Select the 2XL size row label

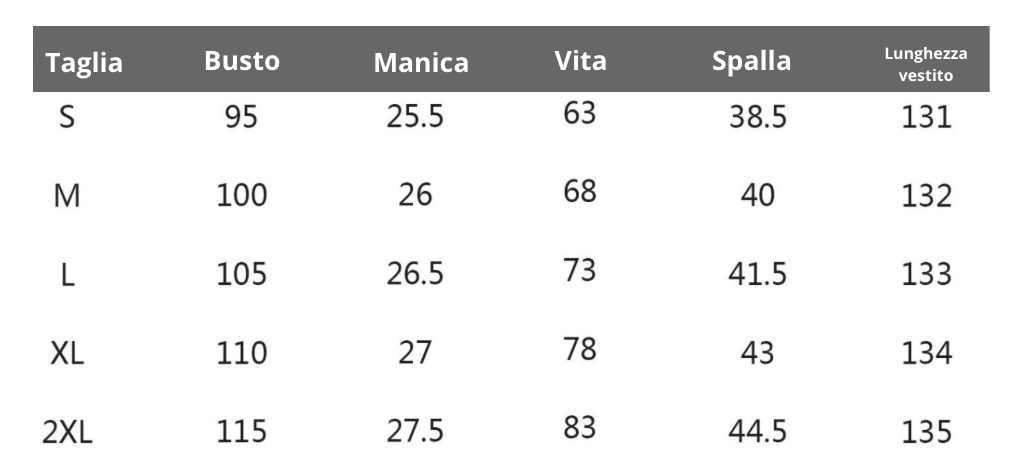pos(67,432)
